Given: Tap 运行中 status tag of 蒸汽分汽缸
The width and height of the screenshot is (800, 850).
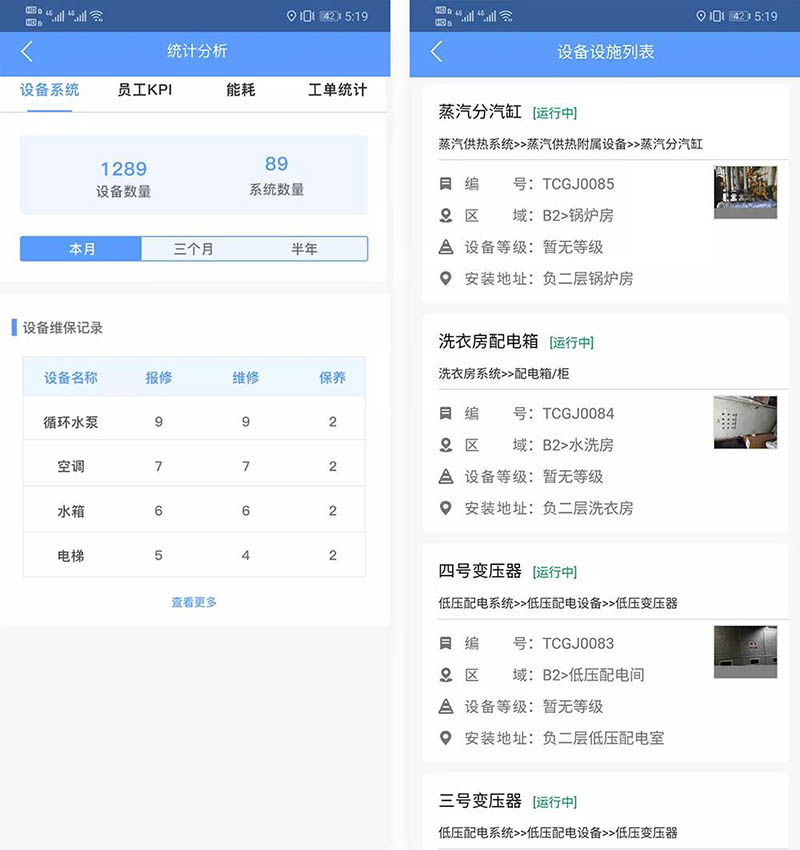Looking at the screenshot, I should tap(554, 113).
